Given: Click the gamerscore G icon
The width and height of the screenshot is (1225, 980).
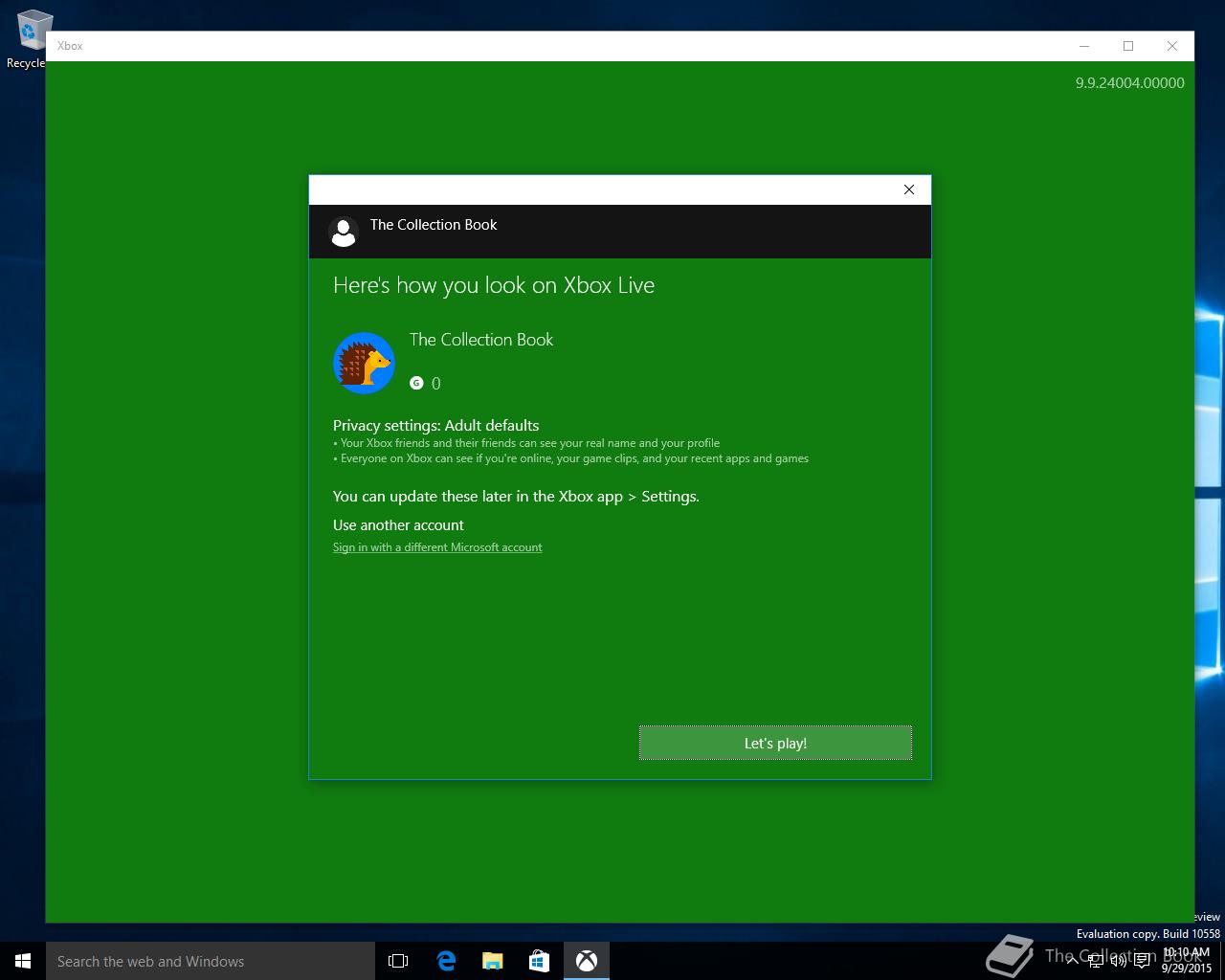Looking at the screenshot, I should pyautogui.click(x=416, y=383).
